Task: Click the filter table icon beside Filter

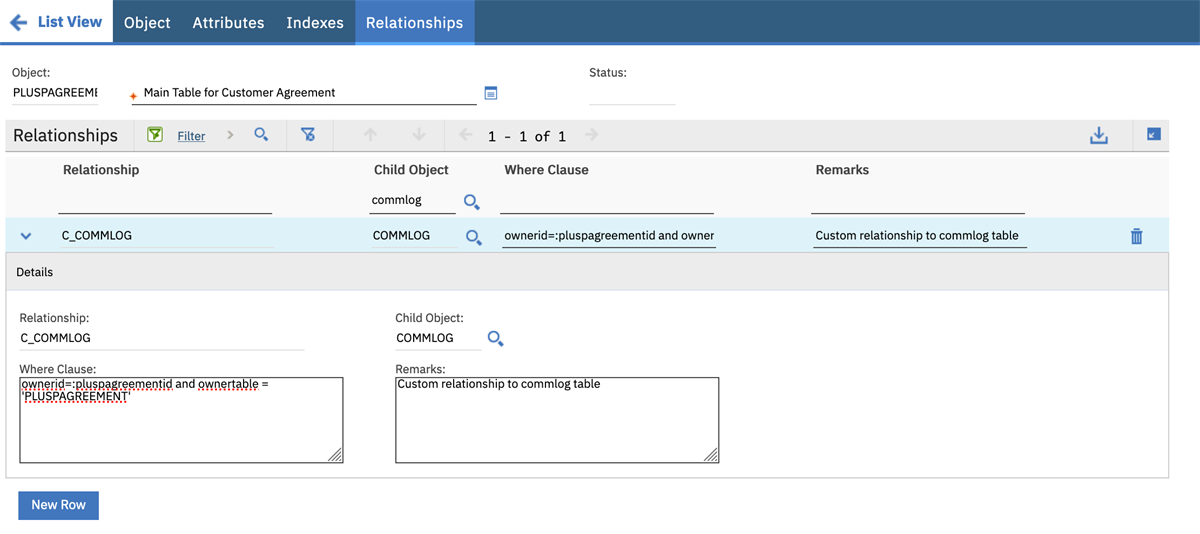Action: pos(155,135)
